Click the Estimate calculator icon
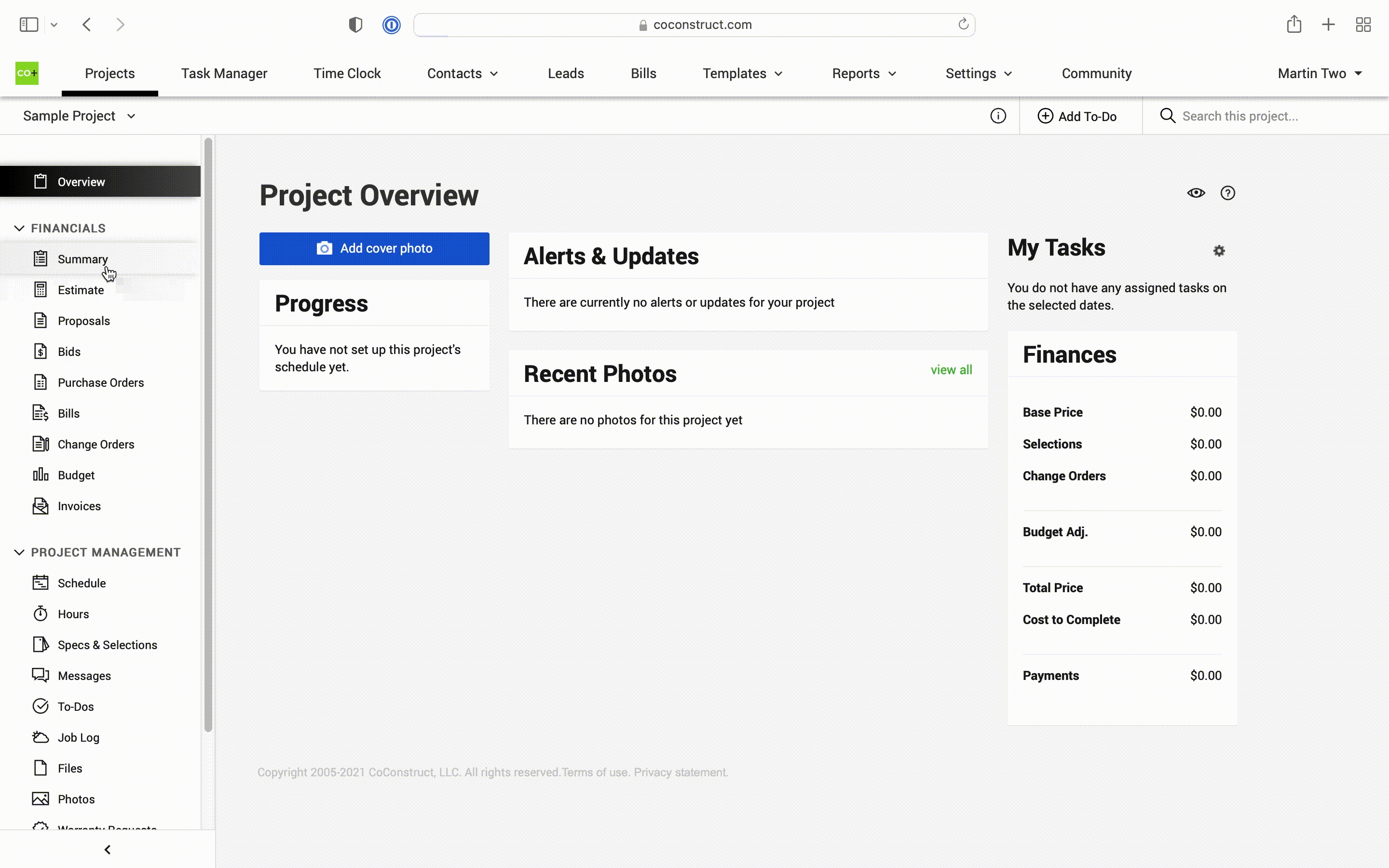1389x868 pixels. pyautogui.click(x=40, y=289)
